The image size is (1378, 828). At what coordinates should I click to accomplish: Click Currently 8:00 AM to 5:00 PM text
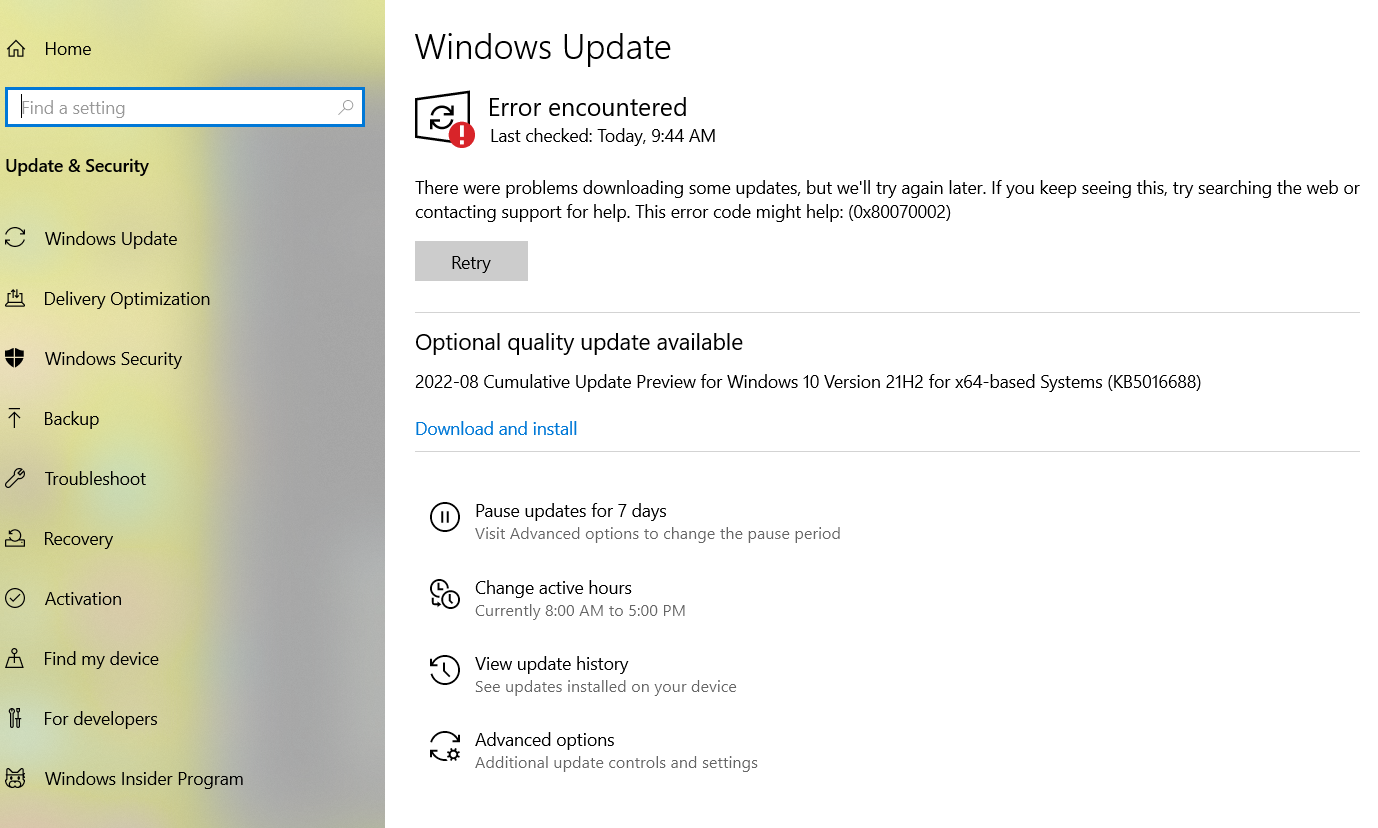tap(580, 610)
